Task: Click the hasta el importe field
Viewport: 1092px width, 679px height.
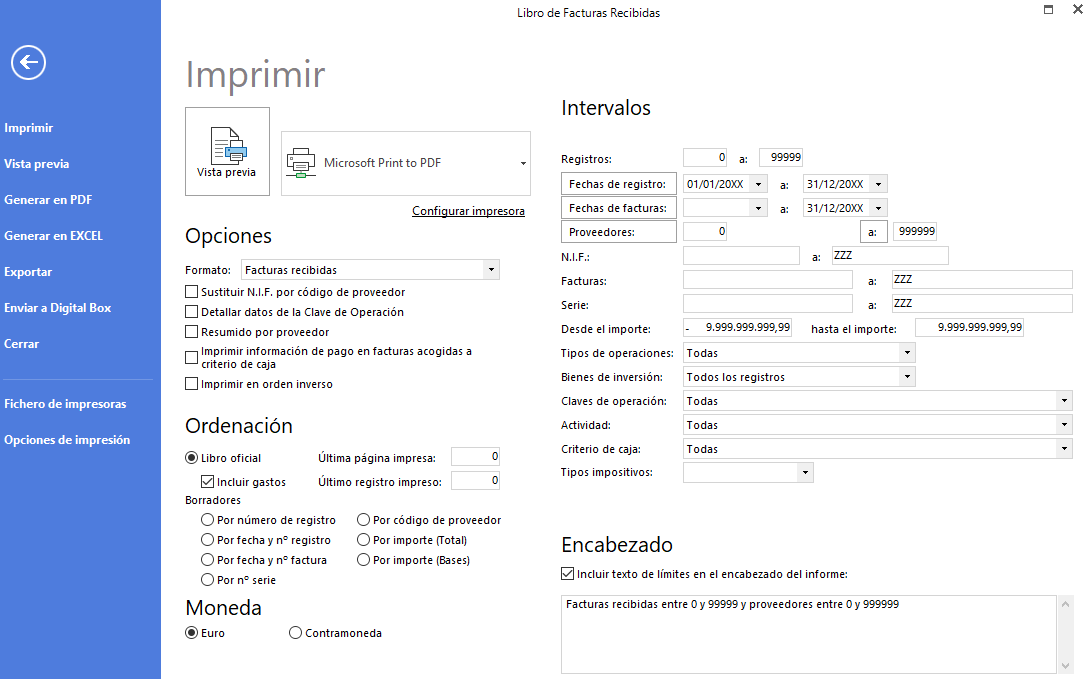Action: click(969, 327)
